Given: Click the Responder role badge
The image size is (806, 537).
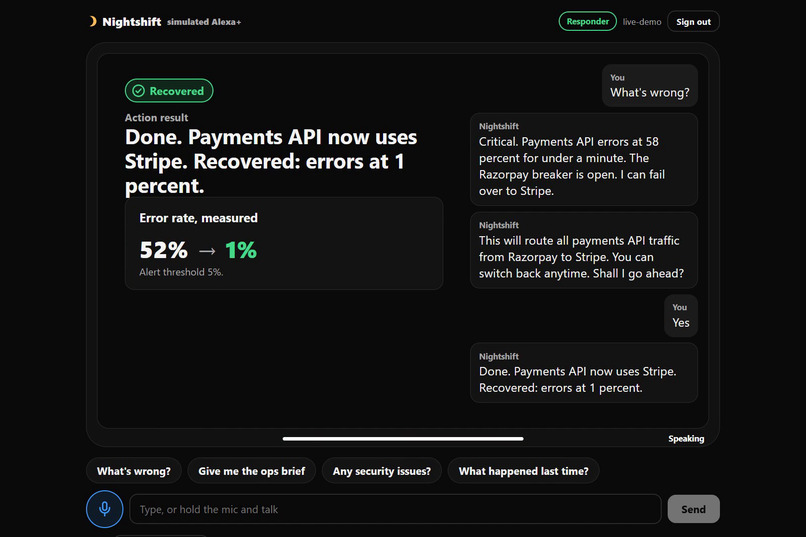Looking at the screenshot, I should 588,22.
